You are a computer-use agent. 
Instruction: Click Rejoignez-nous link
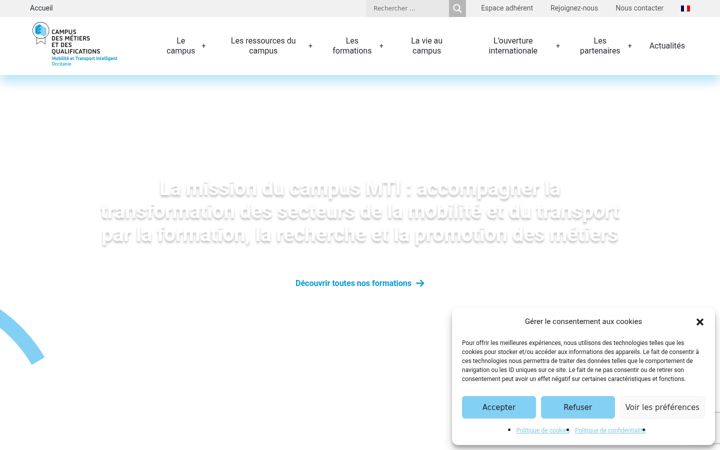[574, 8]
